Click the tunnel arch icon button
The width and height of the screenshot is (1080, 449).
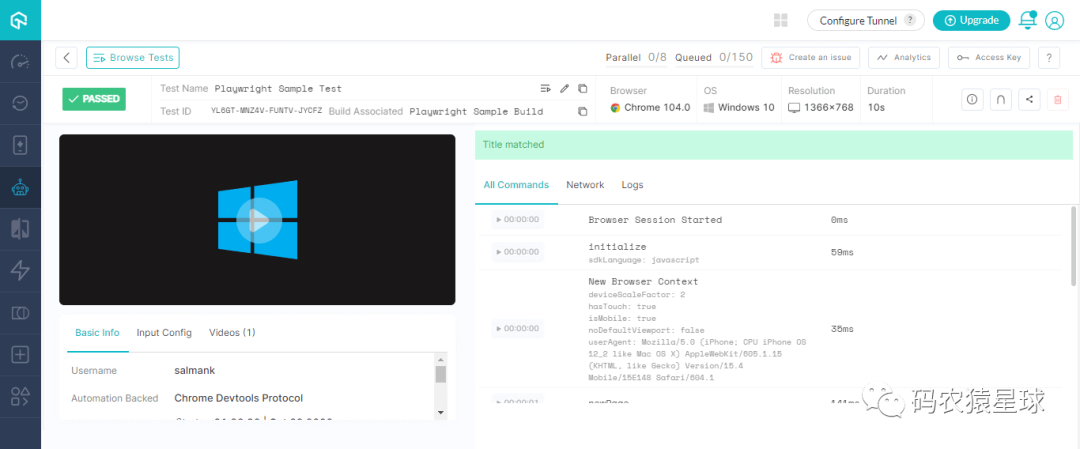click(x=1000, y=99)
